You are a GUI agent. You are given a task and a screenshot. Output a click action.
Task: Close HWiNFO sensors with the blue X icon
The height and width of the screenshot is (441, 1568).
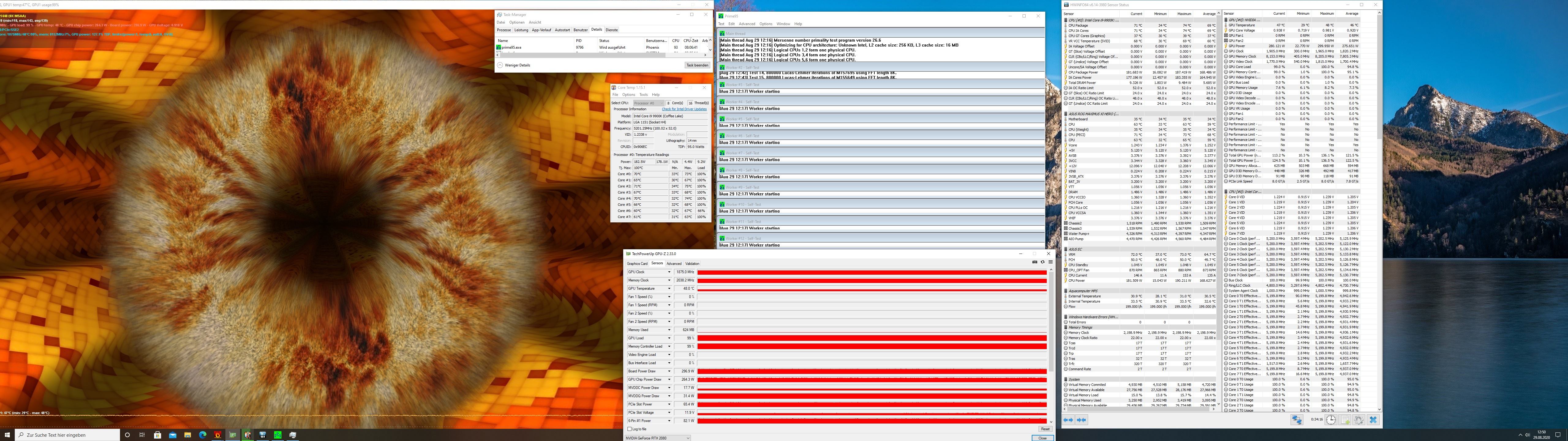[x=1373, y=420]
